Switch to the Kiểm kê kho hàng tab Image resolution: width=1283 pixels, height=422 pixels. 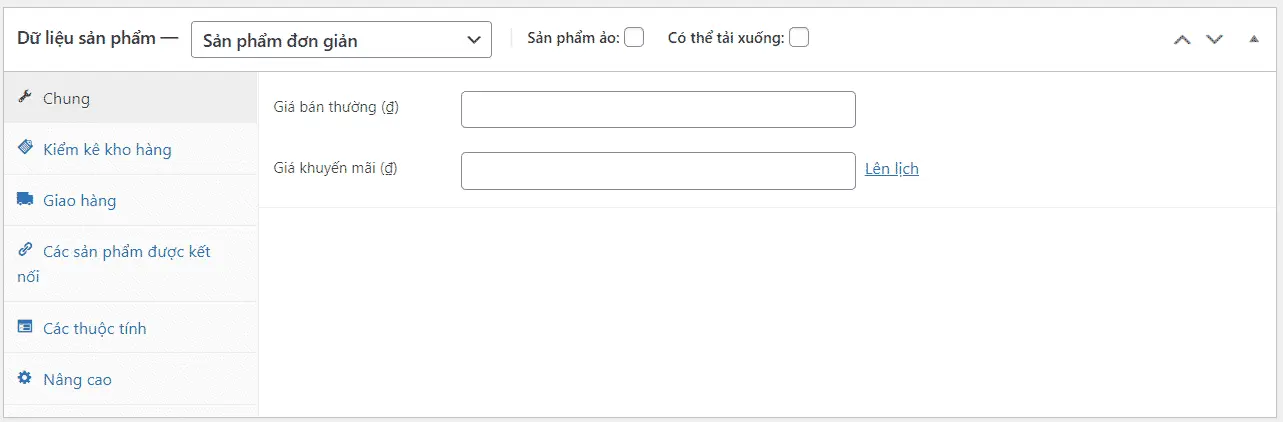107,150
